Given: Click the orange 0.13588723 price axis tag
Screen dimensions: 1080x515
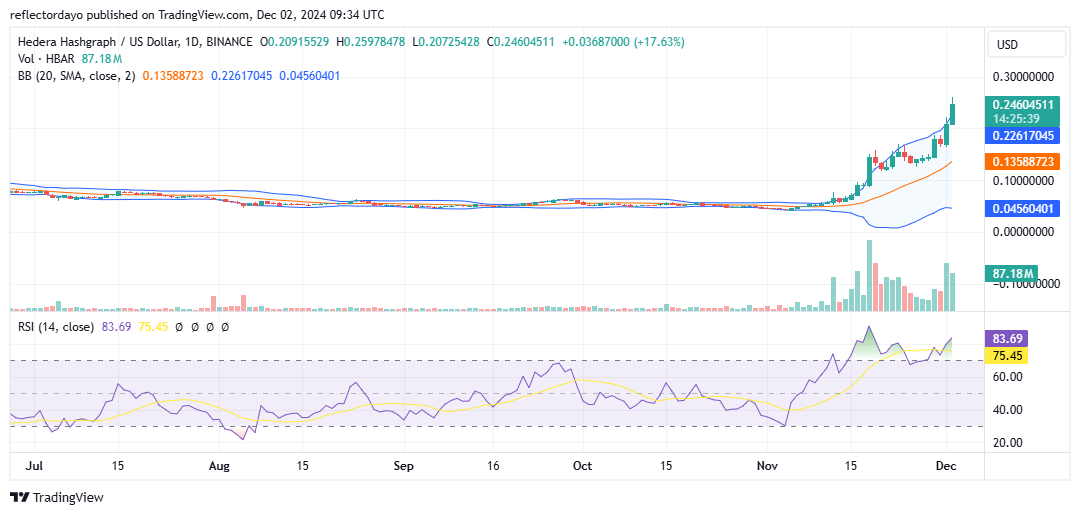Looking at the screenshot, I should pyautogui.click(x=1020, y=163).
